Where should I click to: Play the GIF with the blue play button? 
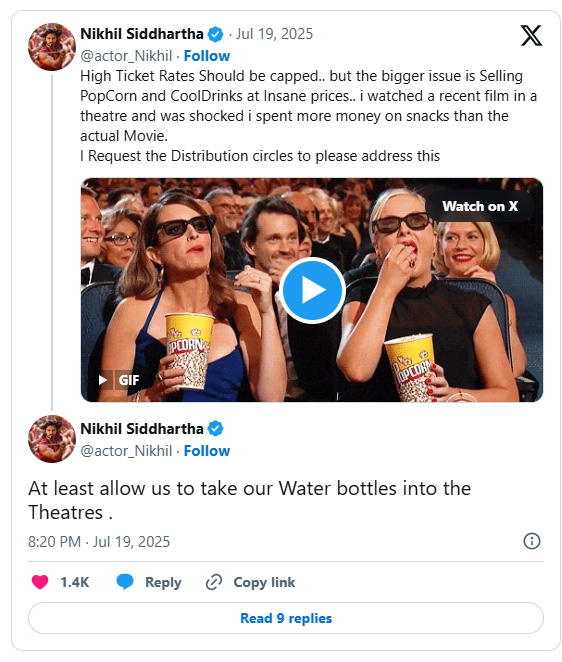click(312, 290)
